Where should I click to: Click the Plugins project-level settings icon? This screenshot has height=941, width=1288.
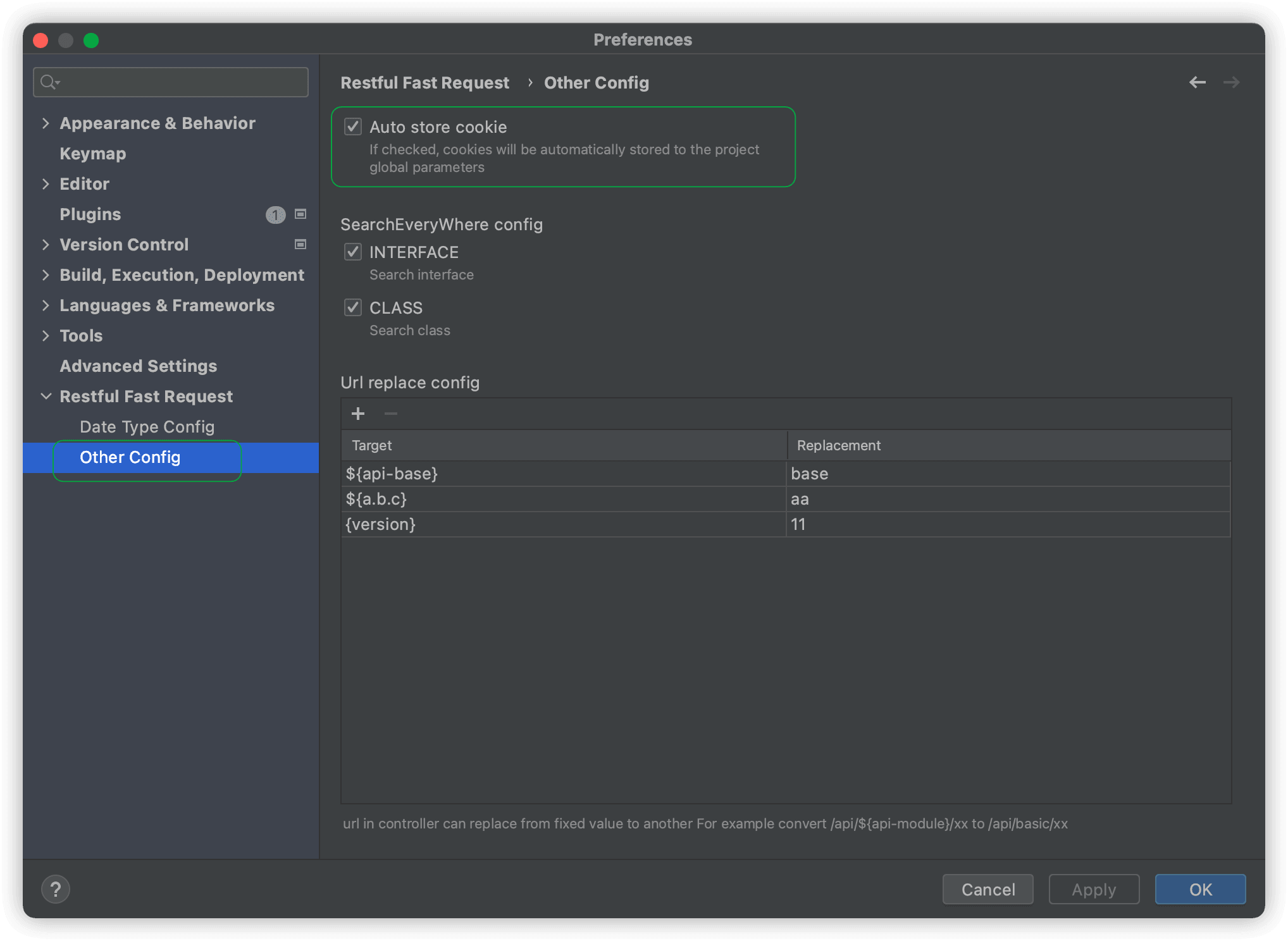[x=300, y=214]
